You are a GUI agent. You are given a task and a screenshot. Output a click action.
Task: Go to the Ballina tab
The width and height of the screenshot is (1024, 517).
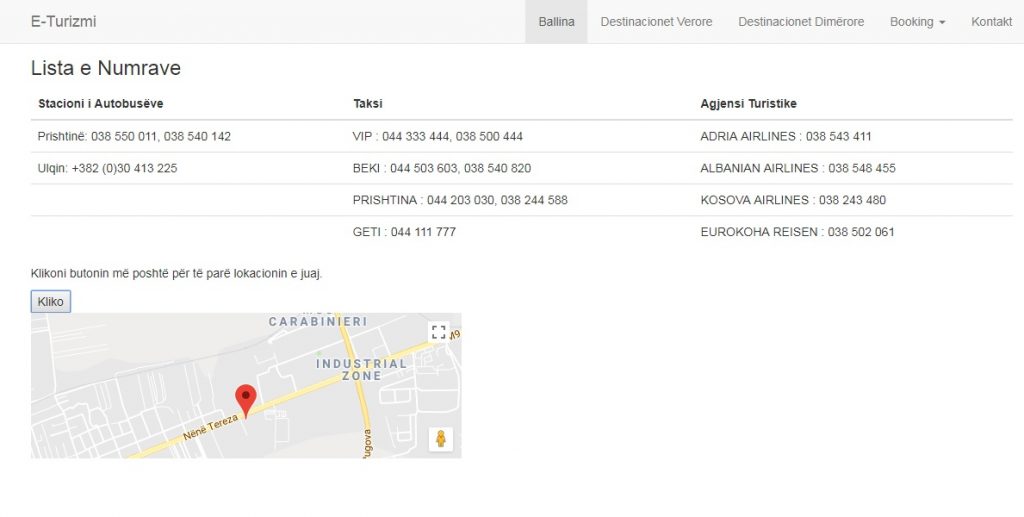[556, 22]
